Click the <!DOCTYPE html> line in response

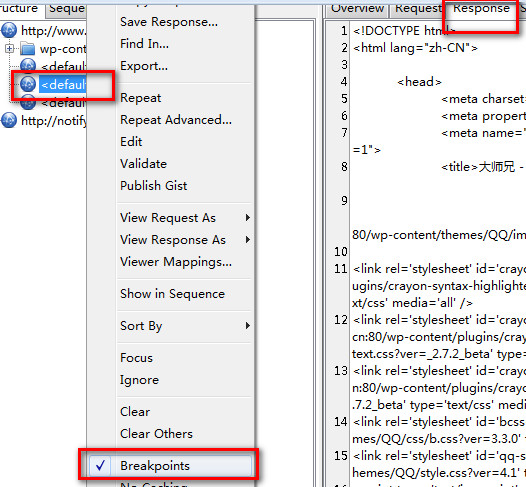(404, 31)
